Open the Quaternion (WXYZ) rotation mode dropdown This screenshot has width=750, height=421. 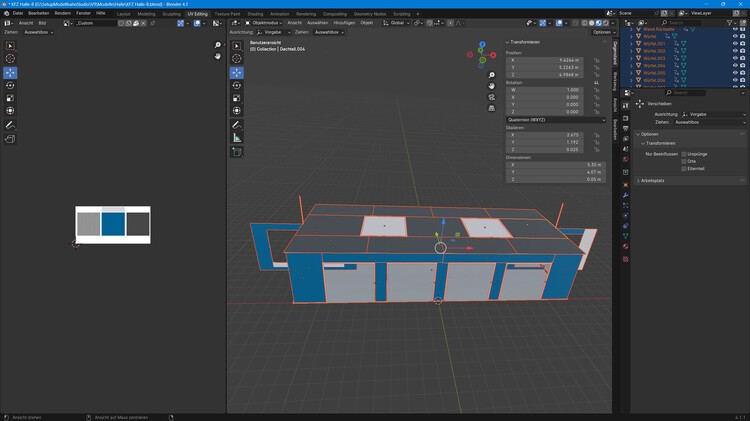[556, 120]
